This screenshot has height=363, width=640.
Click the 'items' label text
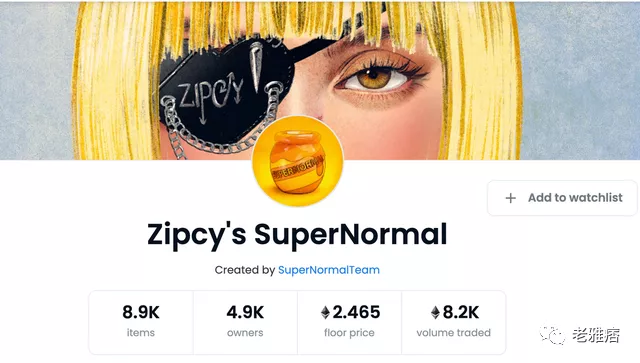click(141, 333)
